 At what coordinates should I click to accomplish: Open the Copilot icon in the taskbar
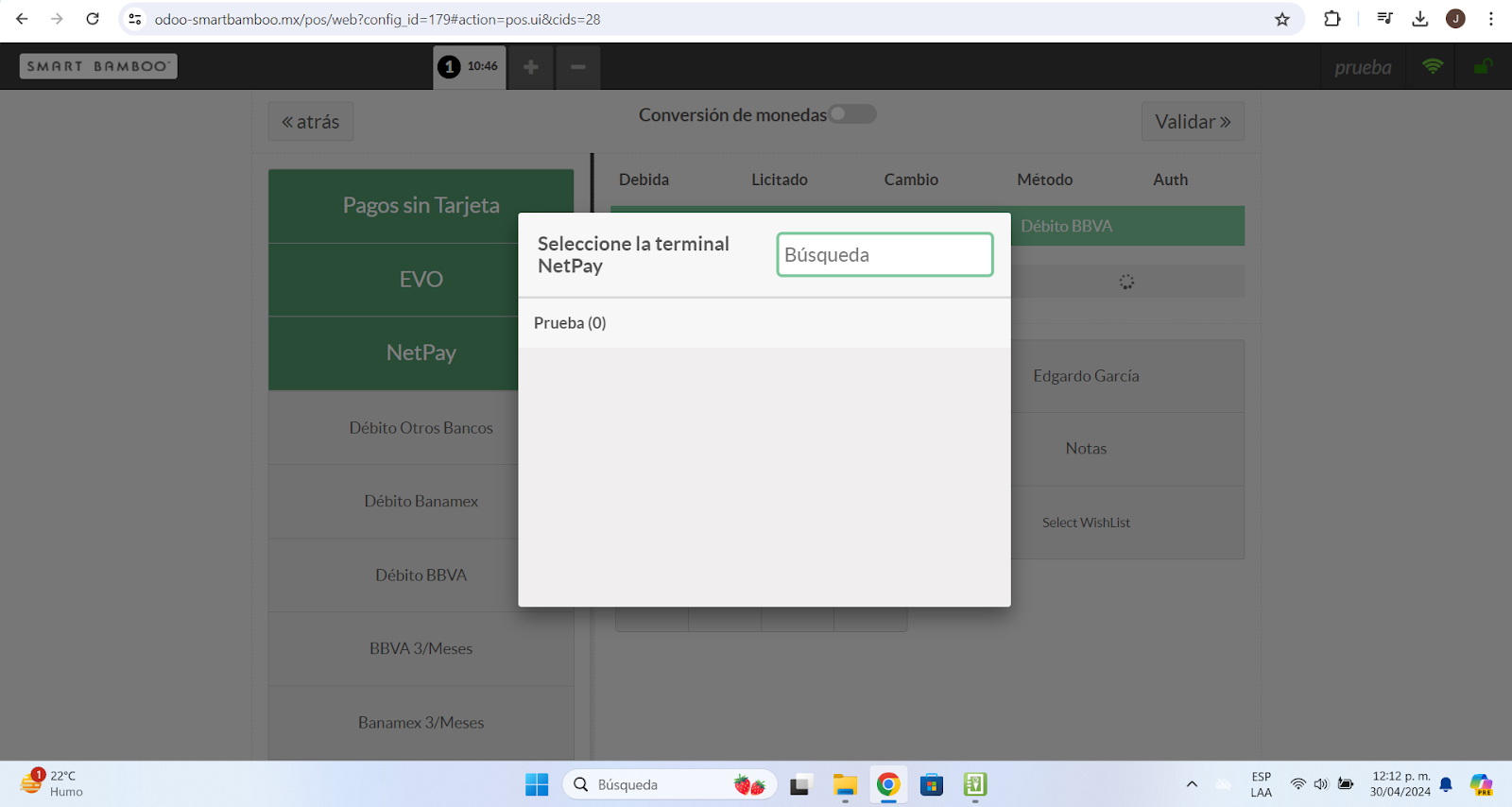[x=1481, y=784]
